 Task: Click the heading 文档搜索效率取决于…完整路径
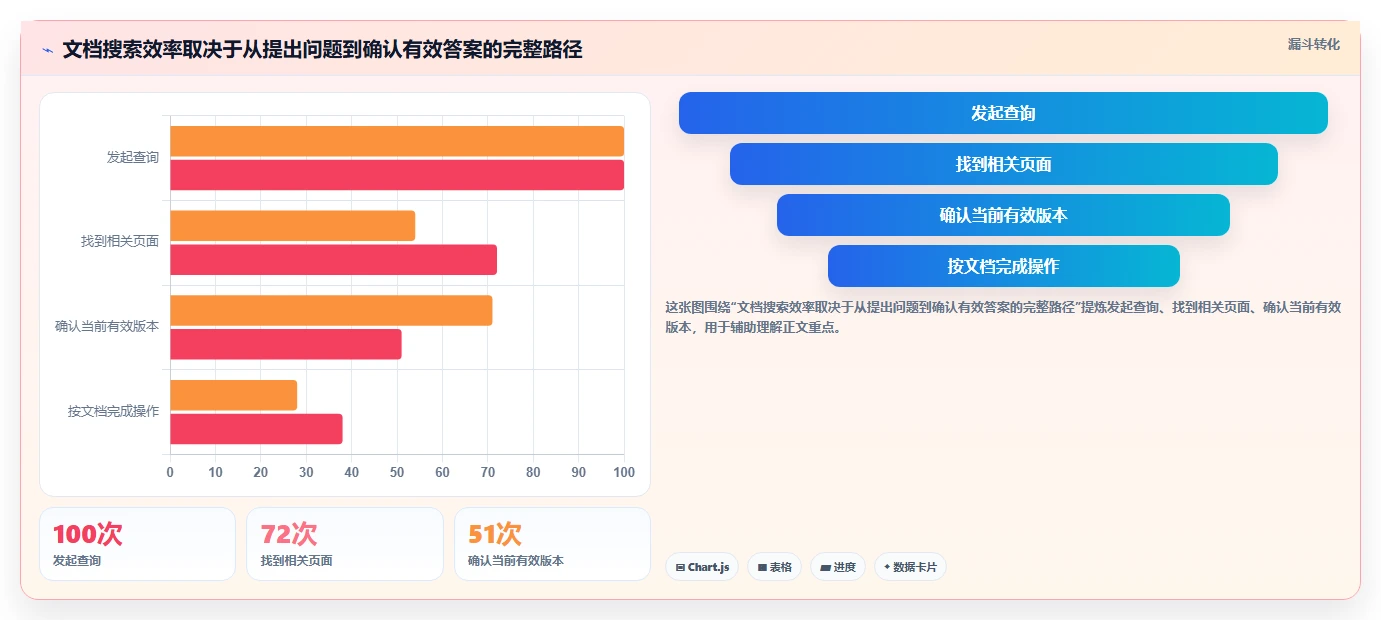(x=322, y=50)
